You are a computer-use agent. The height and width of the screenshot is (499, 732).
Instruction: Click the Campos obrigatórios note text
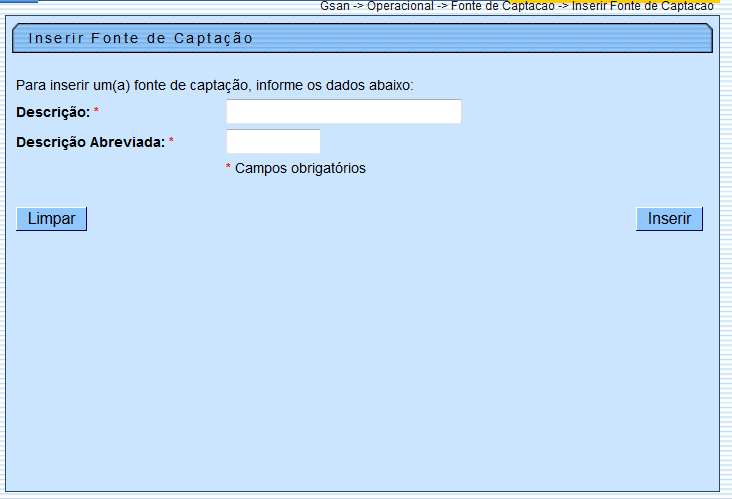tap(300, 168)
